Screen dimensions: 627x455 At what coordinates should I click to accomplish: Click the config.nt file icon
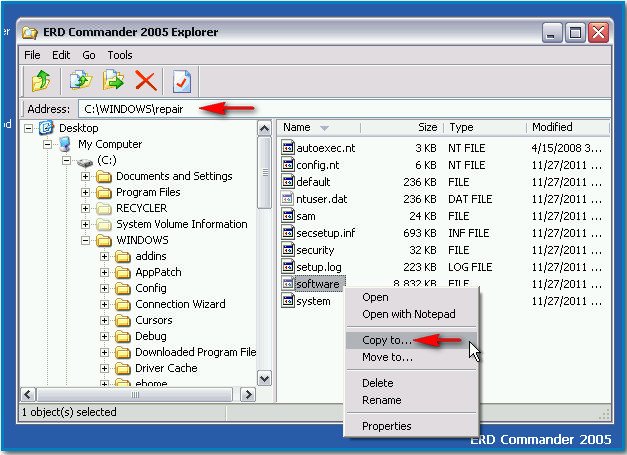[288, 164]
